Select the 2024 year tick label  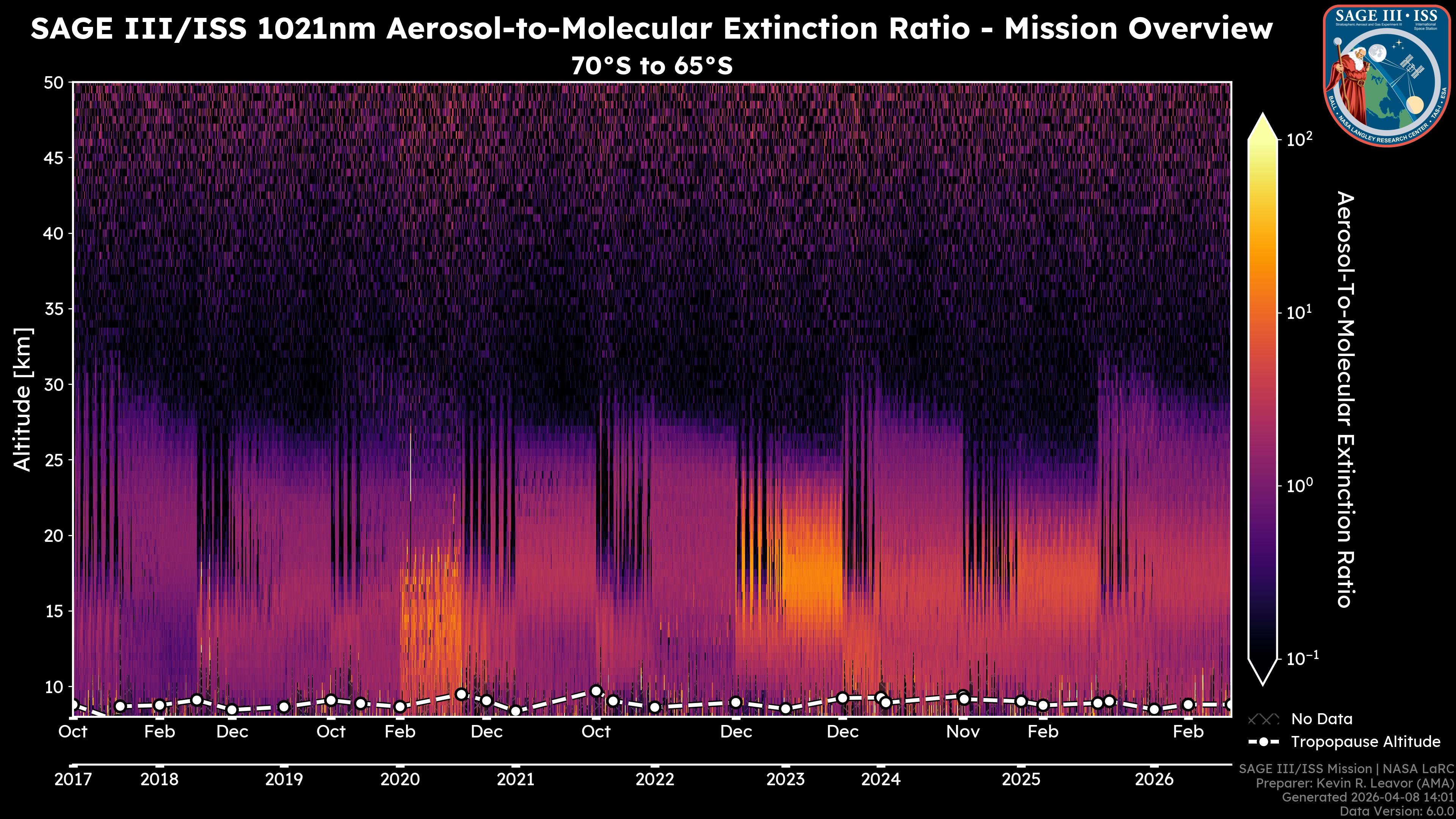pos(880,780)
